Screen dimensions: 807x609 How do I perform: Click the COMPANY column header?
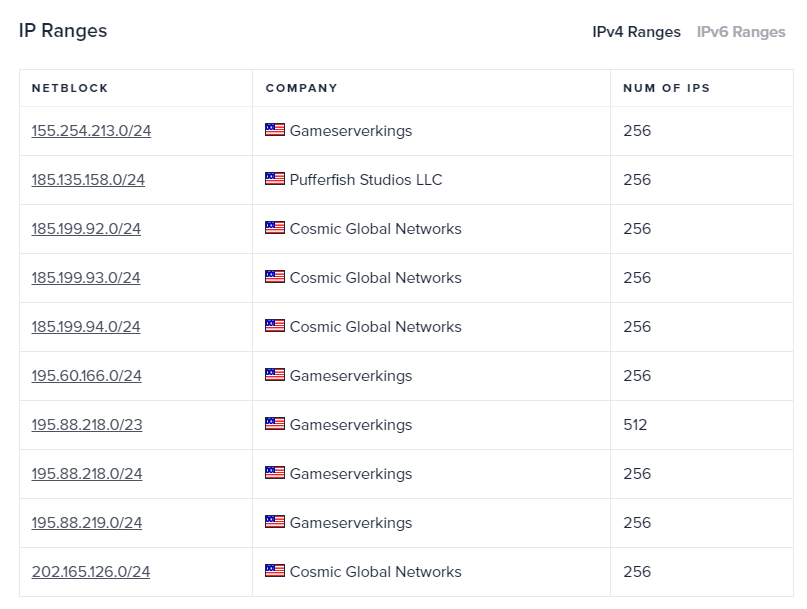pyautogui.click(x=302, y=88)
